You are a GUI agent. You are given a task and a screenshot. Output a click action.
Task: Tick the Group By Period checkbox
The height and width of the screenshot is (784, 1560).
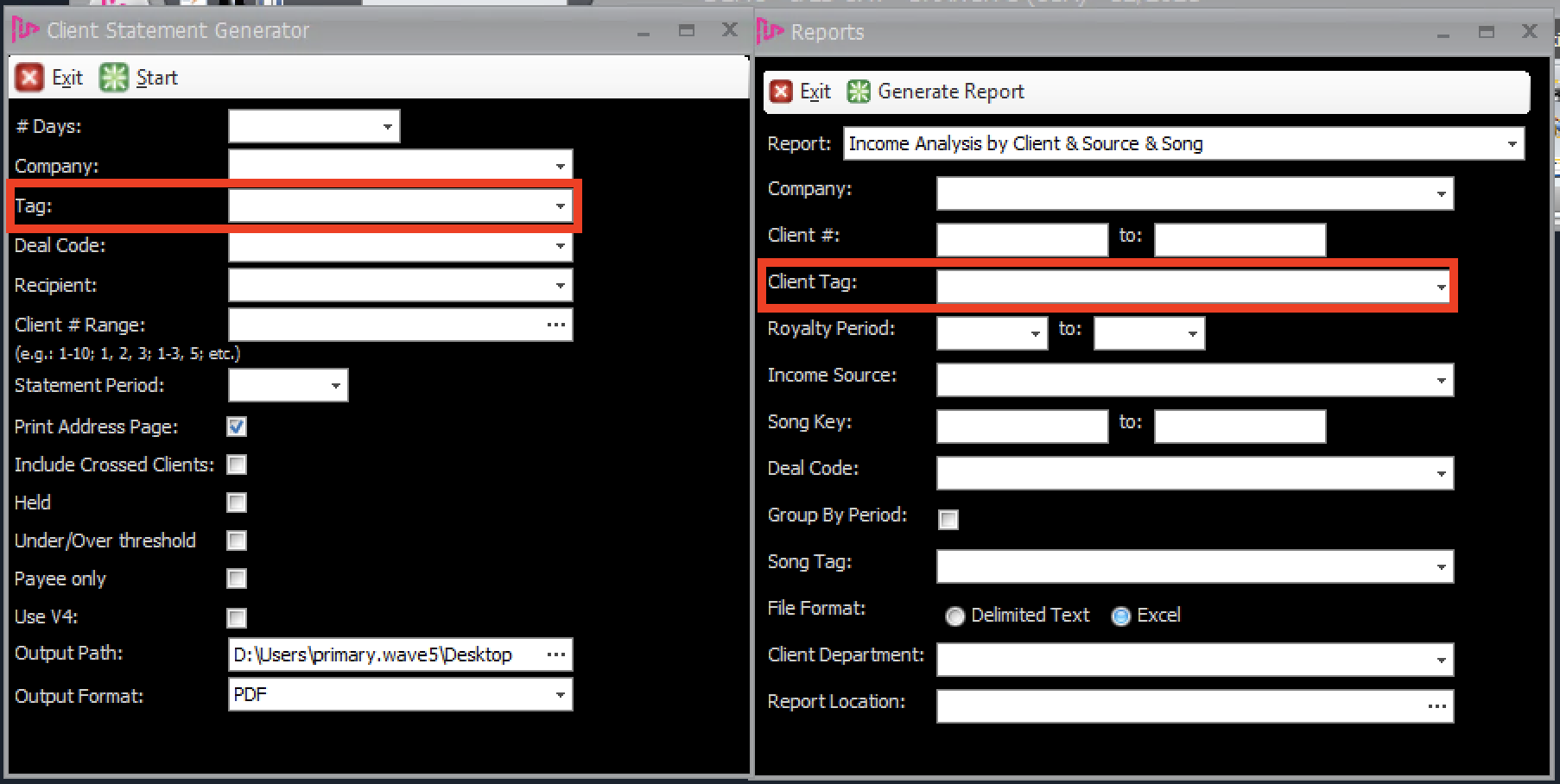point(948,519)
